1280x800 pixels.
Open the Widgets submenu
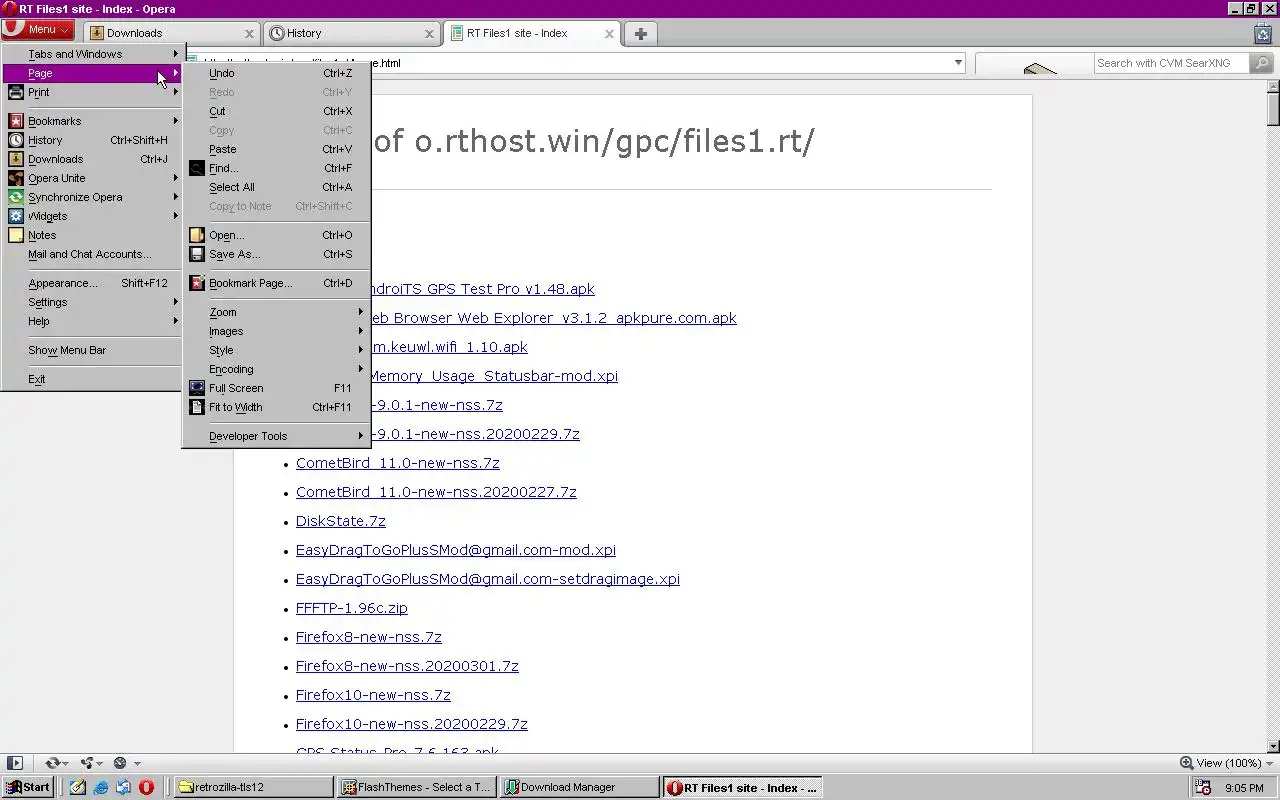pyautogui.click(x=93, y=216)
